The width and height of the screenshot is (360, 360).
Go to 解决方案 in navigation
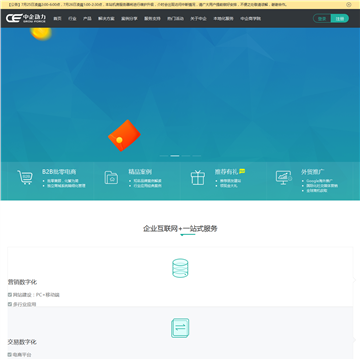pyautogui.click(x=106, y=19)
